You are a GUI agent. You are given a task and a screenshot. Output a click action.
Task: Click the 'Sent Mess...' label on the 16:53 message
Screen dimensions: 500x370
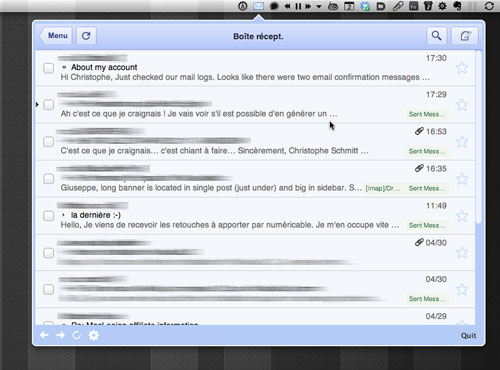[427, 151]
